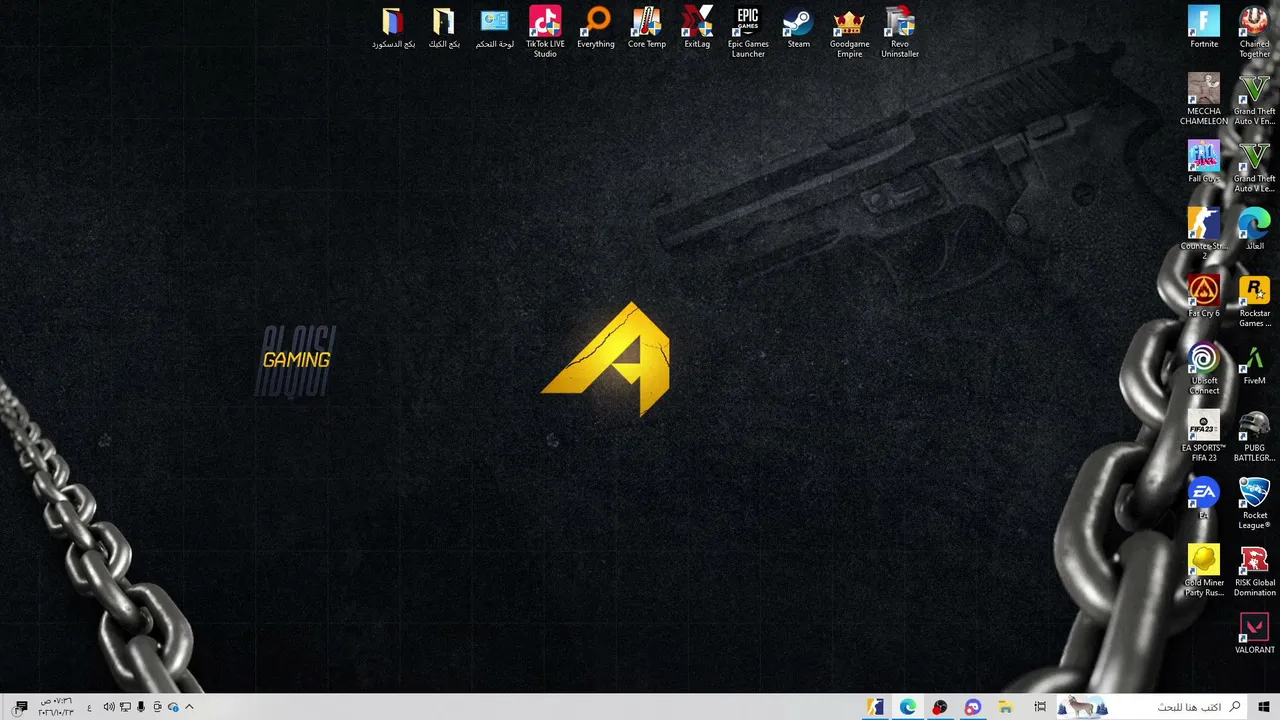Image resolution: width=1280 pixels, height=720 pixels.
Task: Switch to Microsoft Edge on the taskbar
Action: (x=907, y=707)
